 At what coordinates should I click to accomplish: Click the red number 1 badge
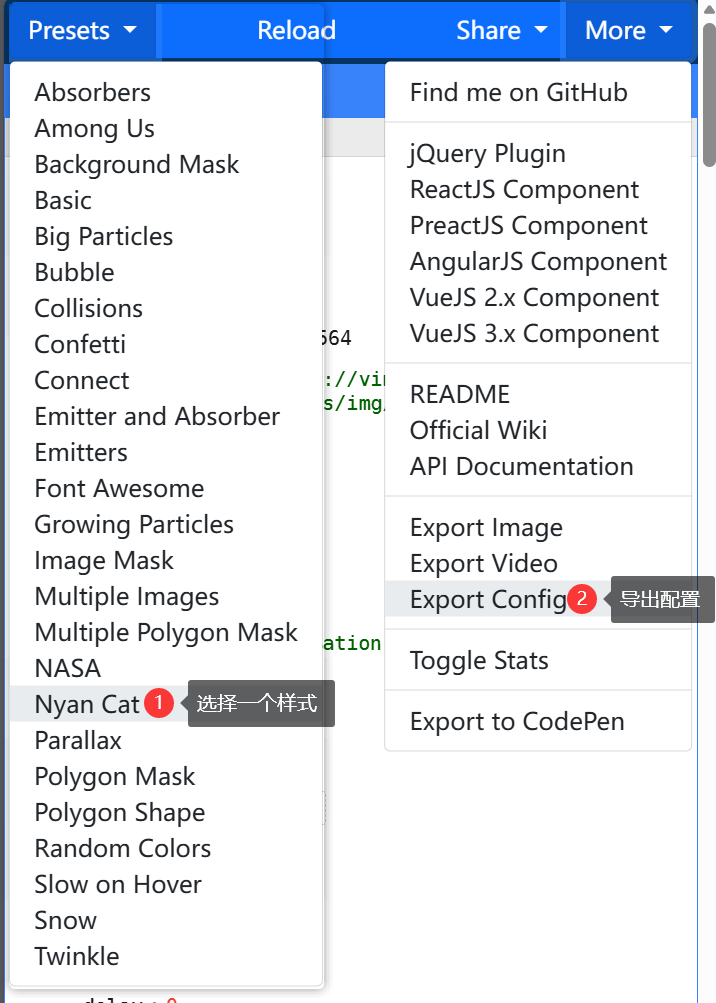160,703
